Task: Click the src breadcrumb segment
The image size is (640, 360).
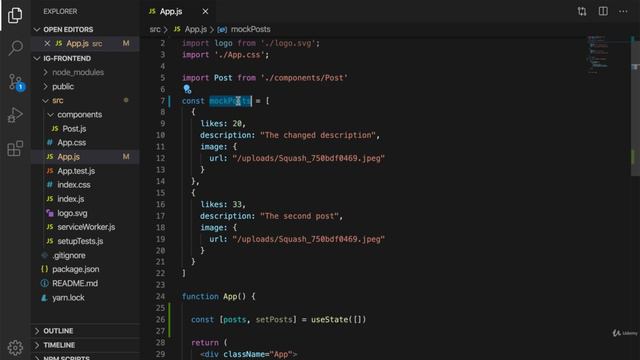Action: coord(155,29)
